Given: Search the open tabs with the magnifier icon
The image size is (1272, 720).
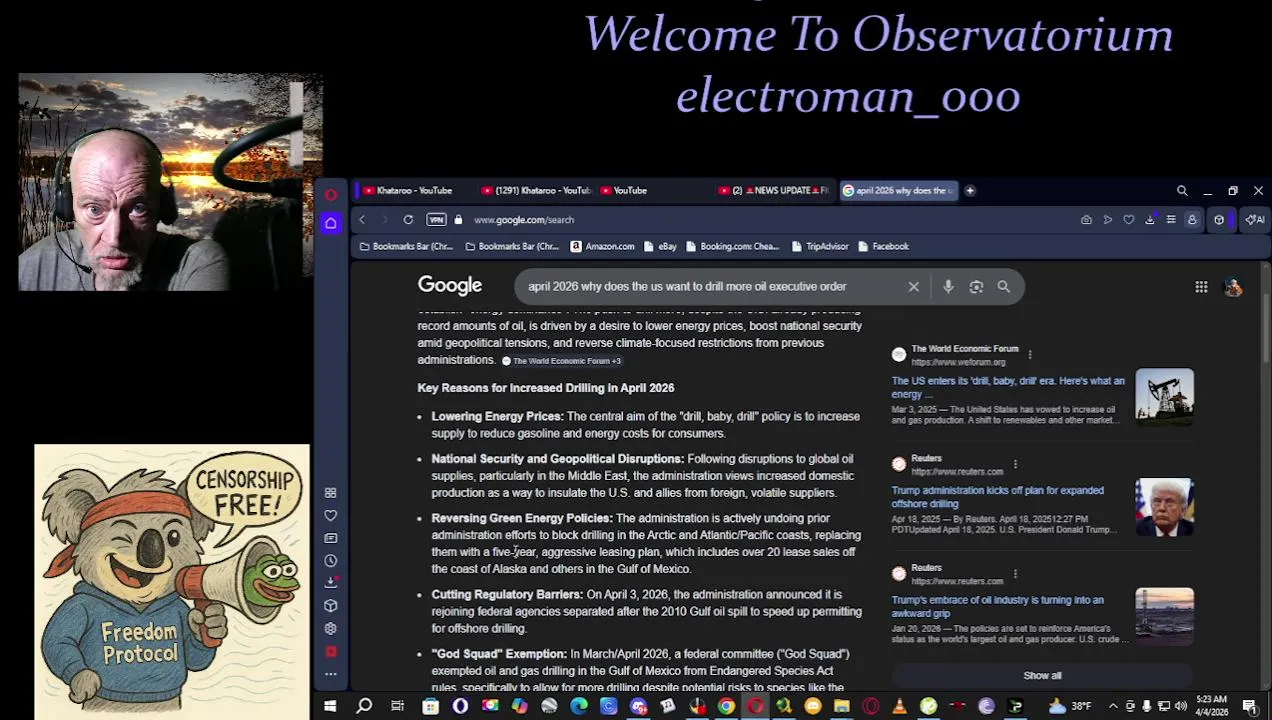Looking at the screenshot, I should tap(1182, 191).
